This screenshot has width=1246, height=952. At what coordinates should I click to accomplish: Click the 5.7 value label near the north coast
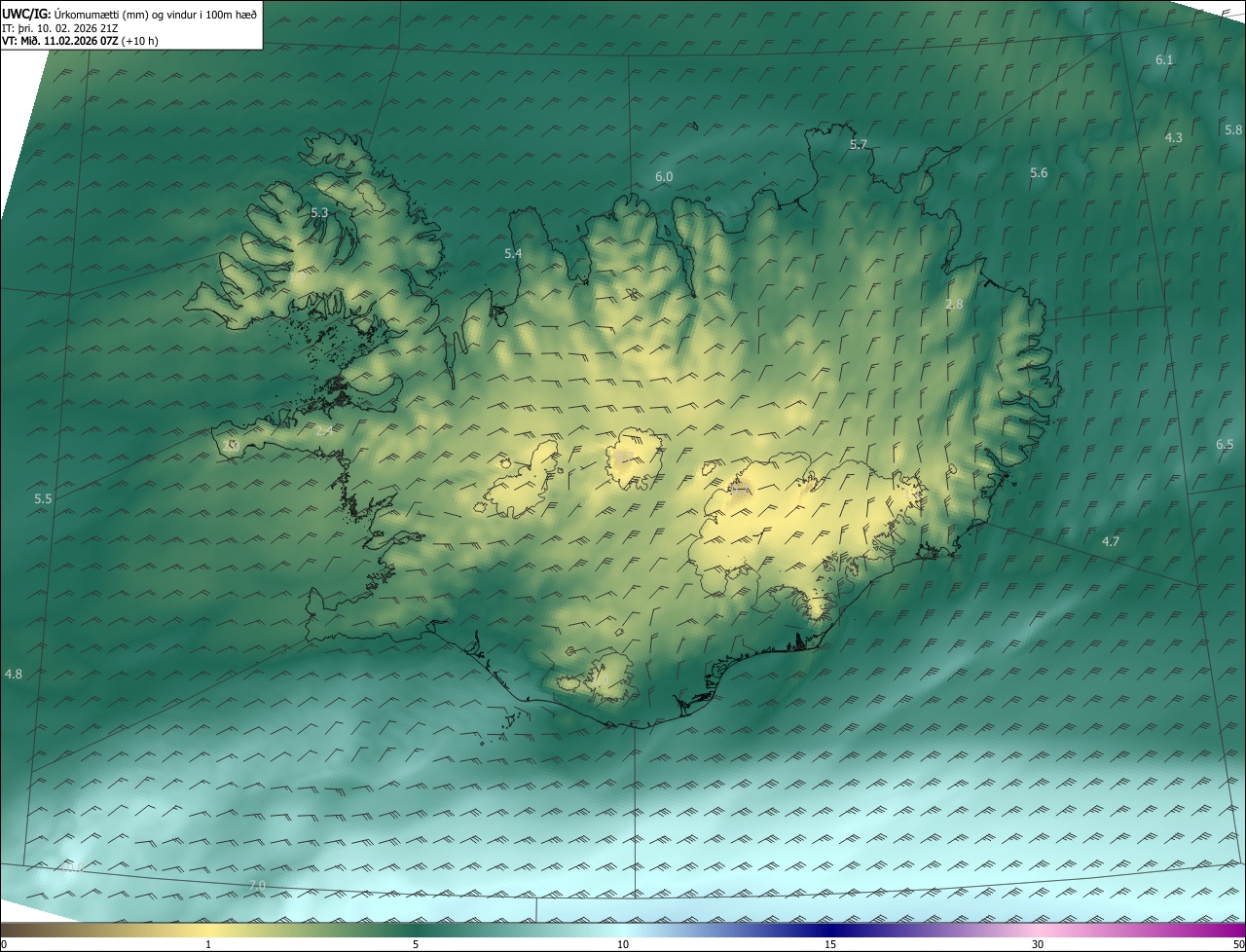point(858,145)
